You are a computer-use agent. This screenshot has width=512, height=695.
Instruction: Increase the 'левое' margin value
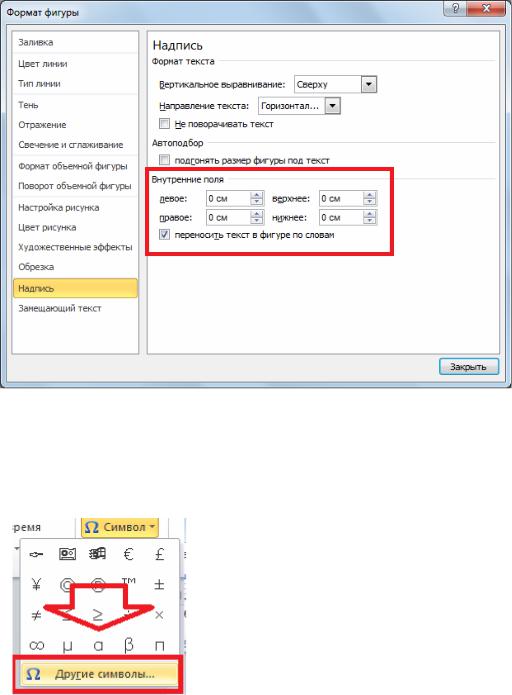tap(257, 195)
